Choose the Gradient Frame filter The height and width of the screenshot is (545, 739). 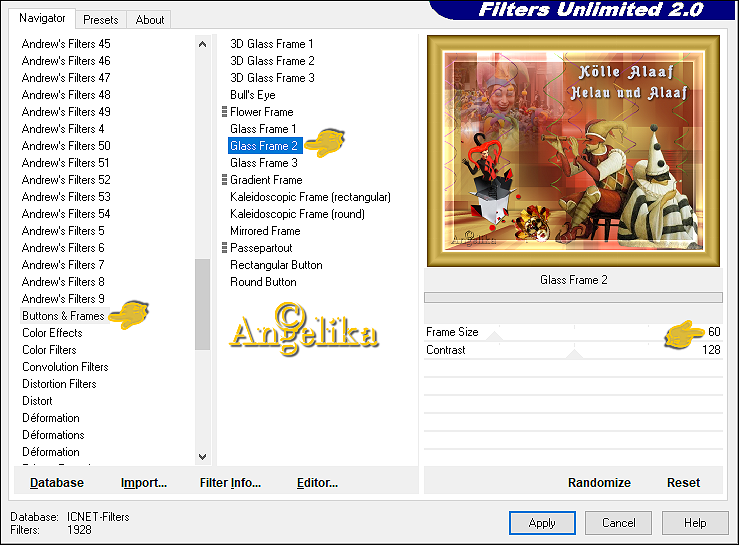pyautogui.click(x=266, y=180)
